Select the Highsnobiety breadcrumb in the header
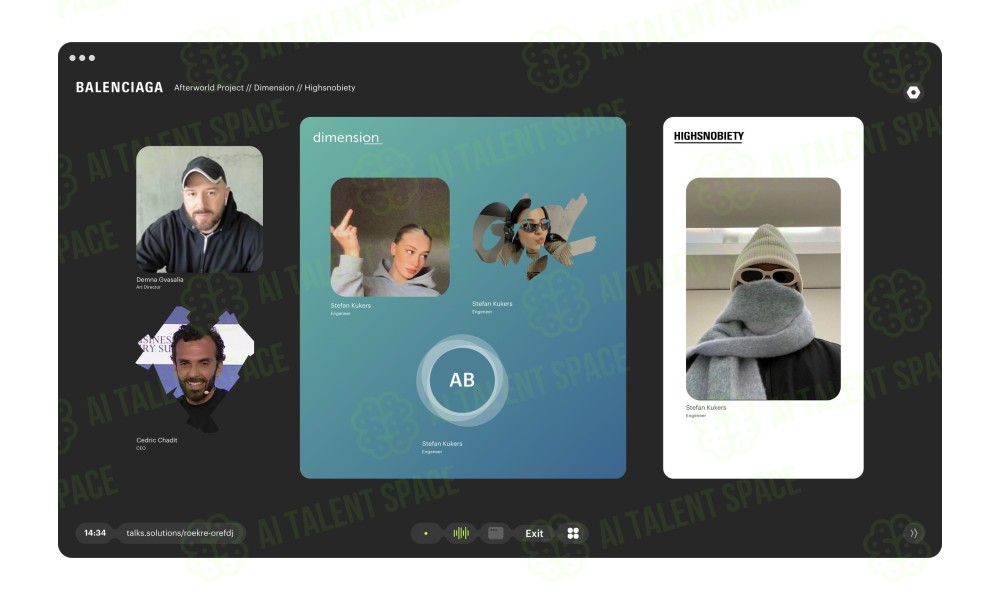 [330, 88]
